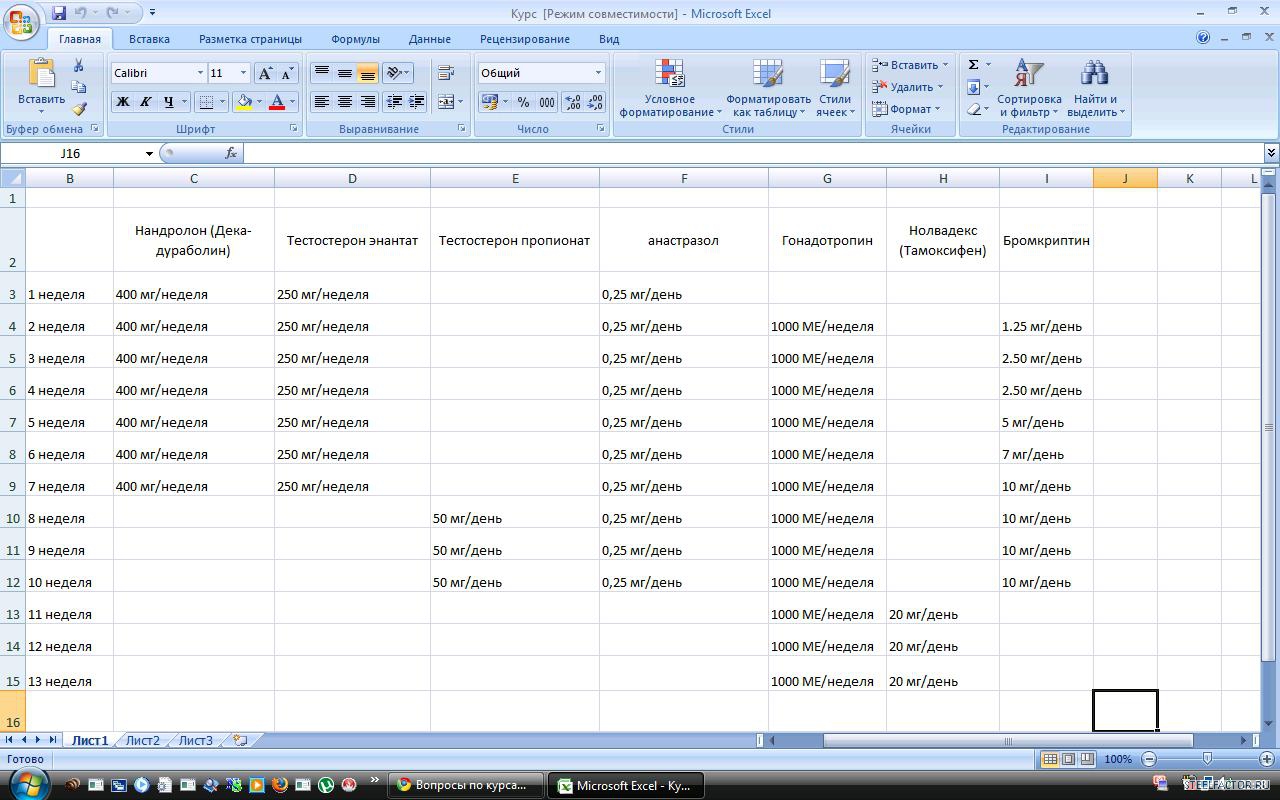Open Условное форматирование
Screen dimensions: 1280x800
tap(669, 88)
